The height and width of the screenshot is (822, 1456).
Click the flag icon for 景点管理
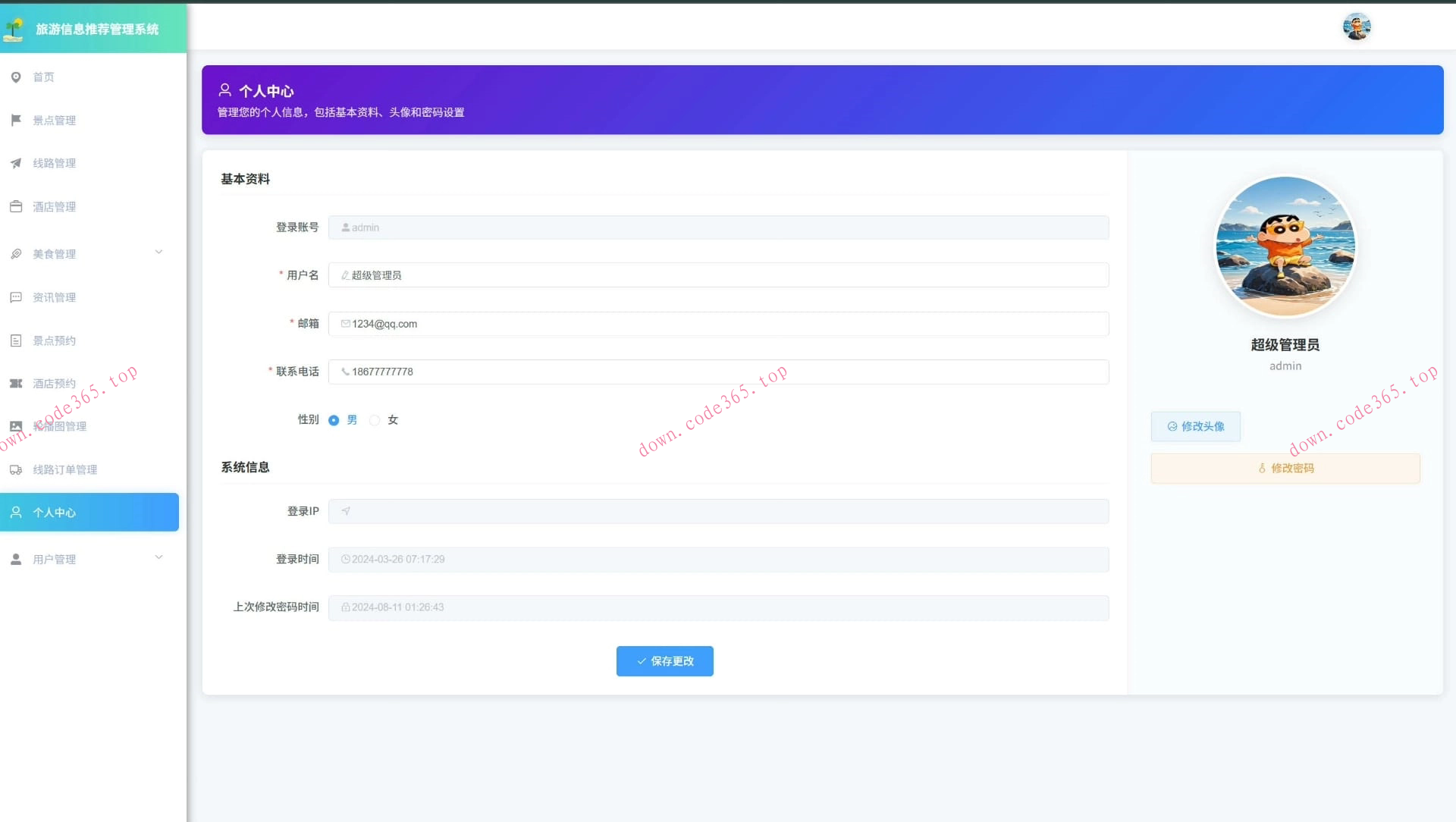click(16, 120)
